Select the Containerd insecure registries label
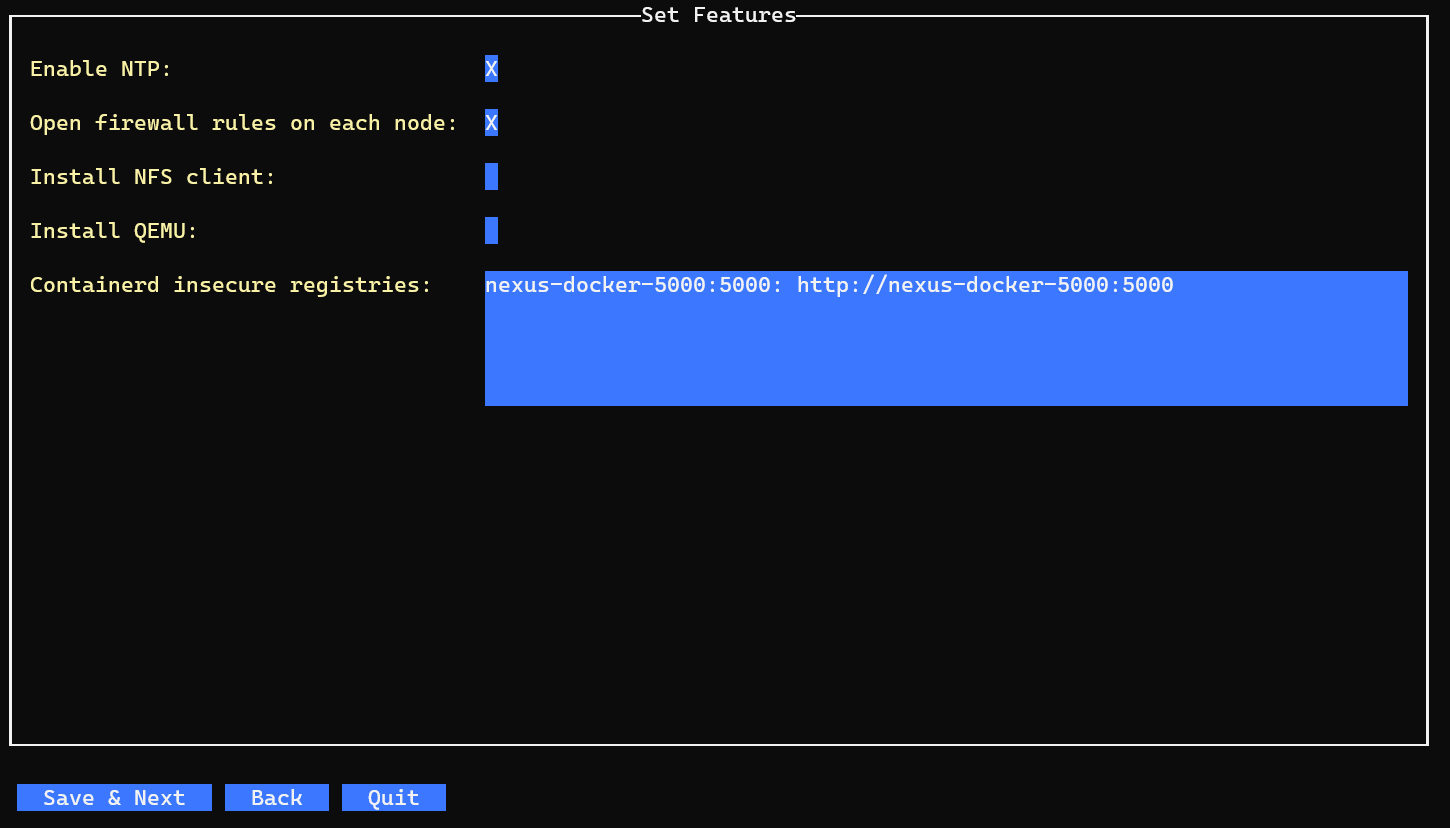This screenshot has width=1450, height=828. click(231, 285)
